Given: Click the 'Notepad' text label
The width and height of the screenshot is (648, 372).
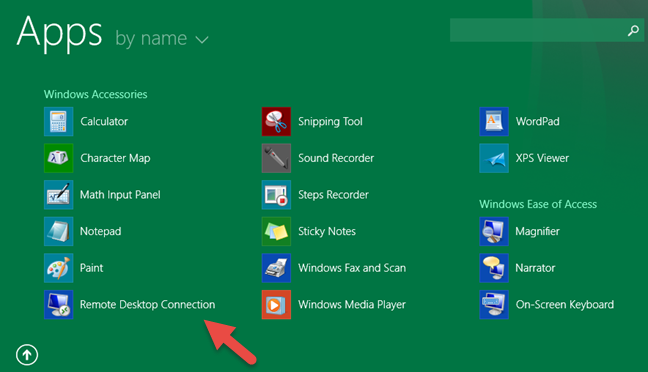Looking at the screenshot, I should tap(100, 231).
